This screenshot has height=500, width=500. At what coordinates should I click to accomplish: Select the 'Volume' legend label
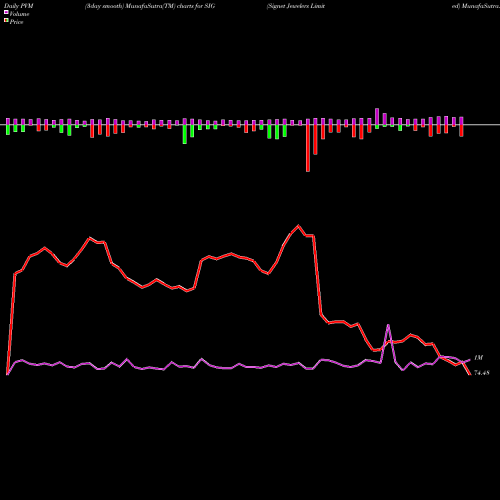pyautogui.click(x=19, y=14)
